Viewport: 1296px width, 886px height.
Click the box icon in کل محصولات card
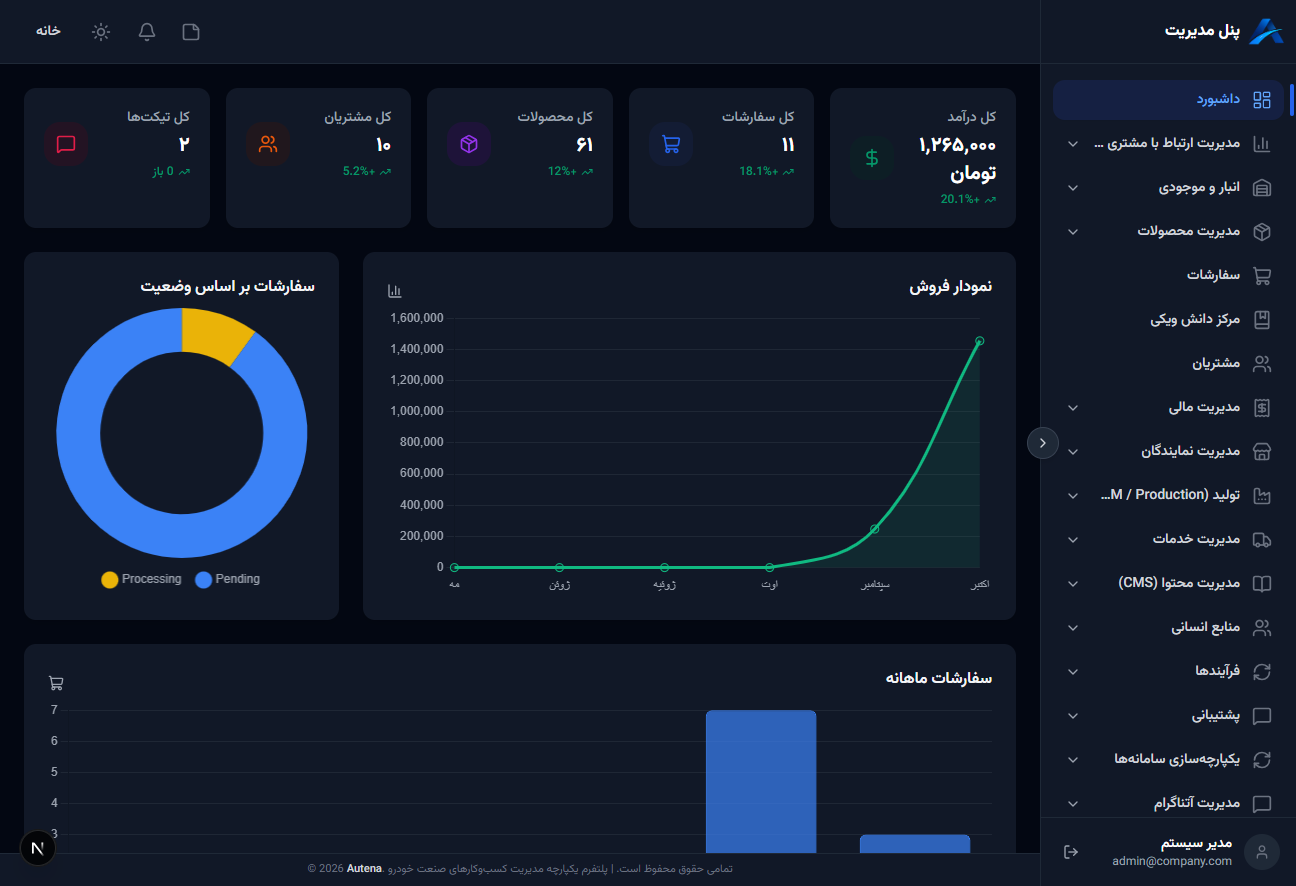click(x=469, y=144)
